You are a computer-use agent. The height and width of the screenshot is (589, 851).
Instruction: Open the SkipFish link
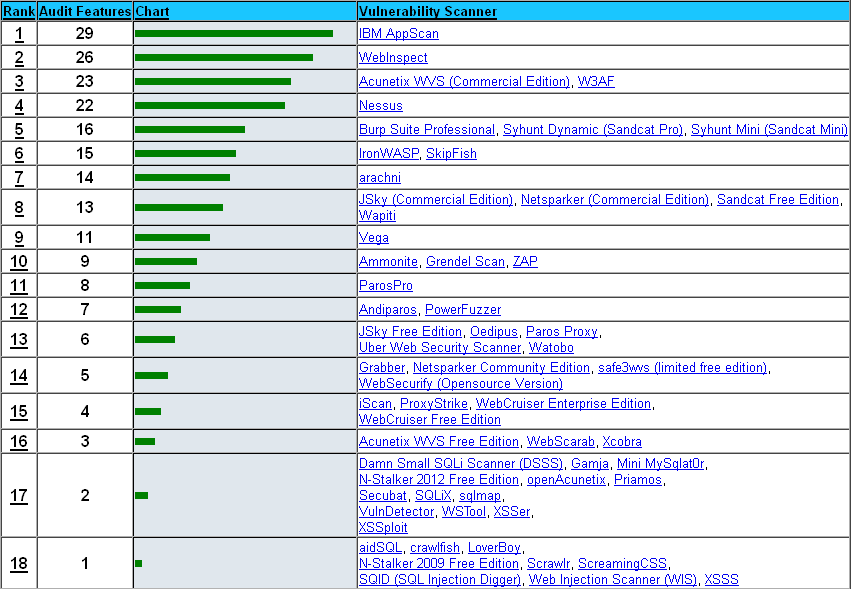pyautogui.click(x=451, y=154)
